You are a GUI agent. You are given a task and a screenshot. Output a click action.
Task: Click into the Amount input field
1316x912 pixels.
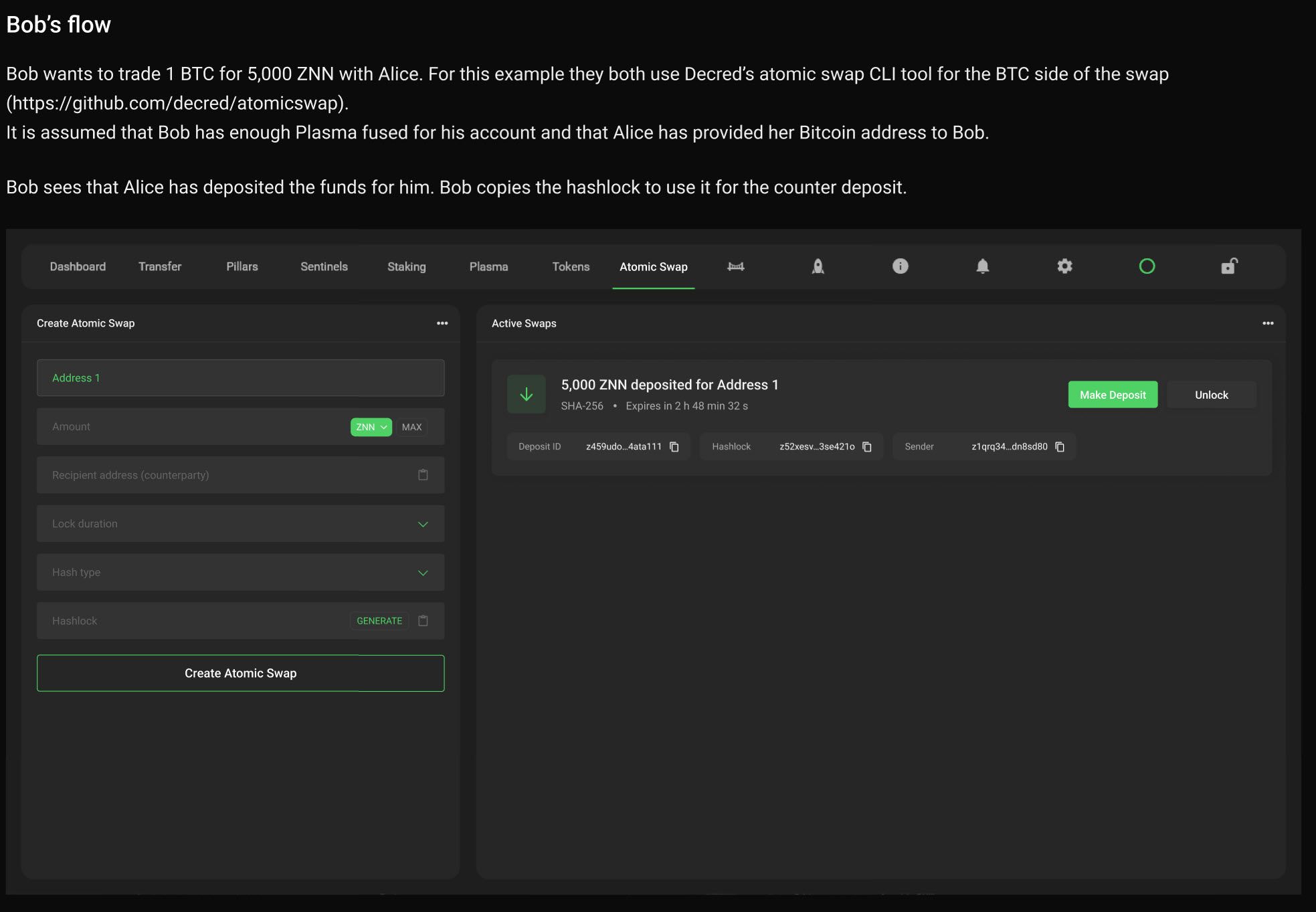(x=194, y=427)
